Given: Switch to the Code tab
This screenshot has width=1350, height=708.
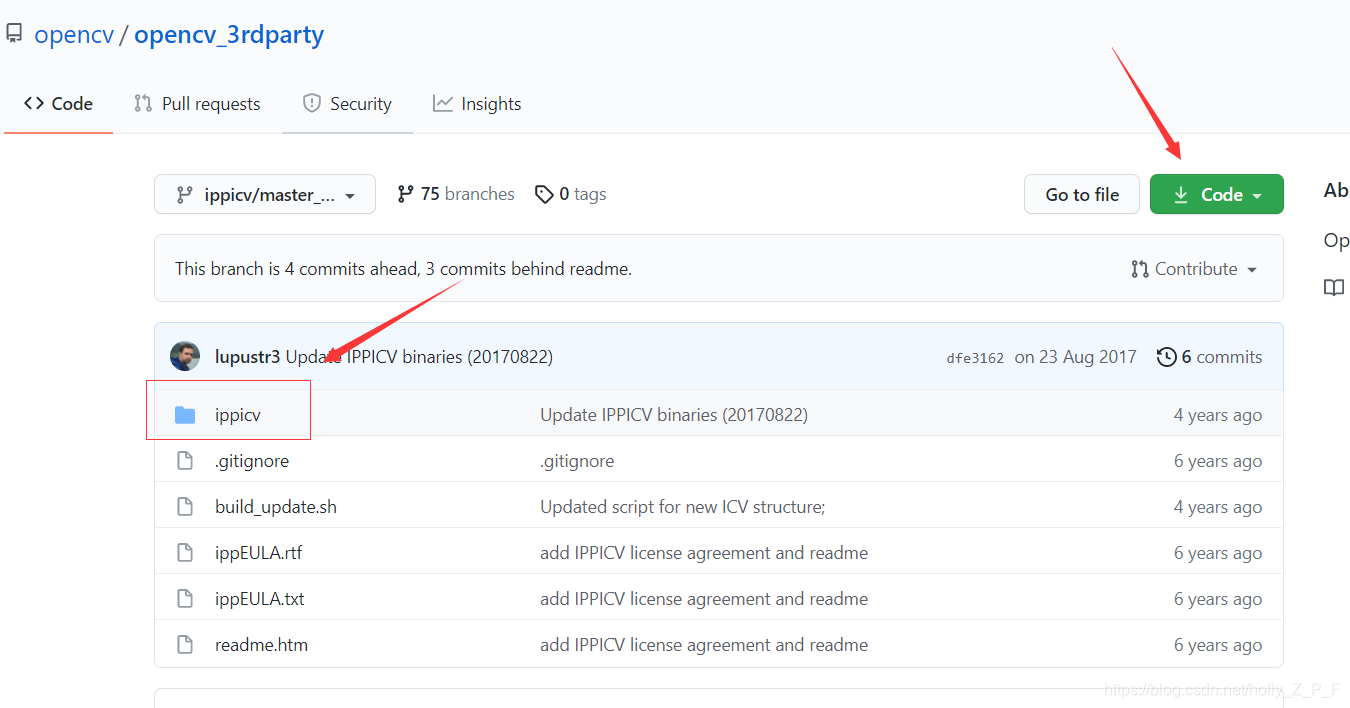Looking at the screenshot, I should pos(58,104).
